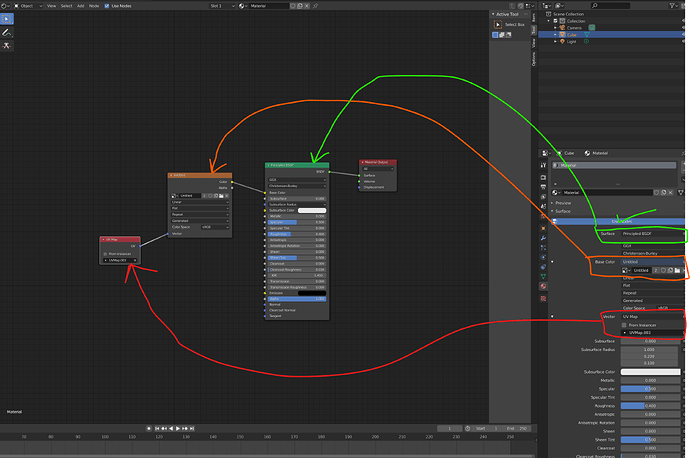The width and height of the screenshot is (690, 458).
Task: Open the Scene properties tab icon
Action: pyautogui.click(x=543, y=206)
